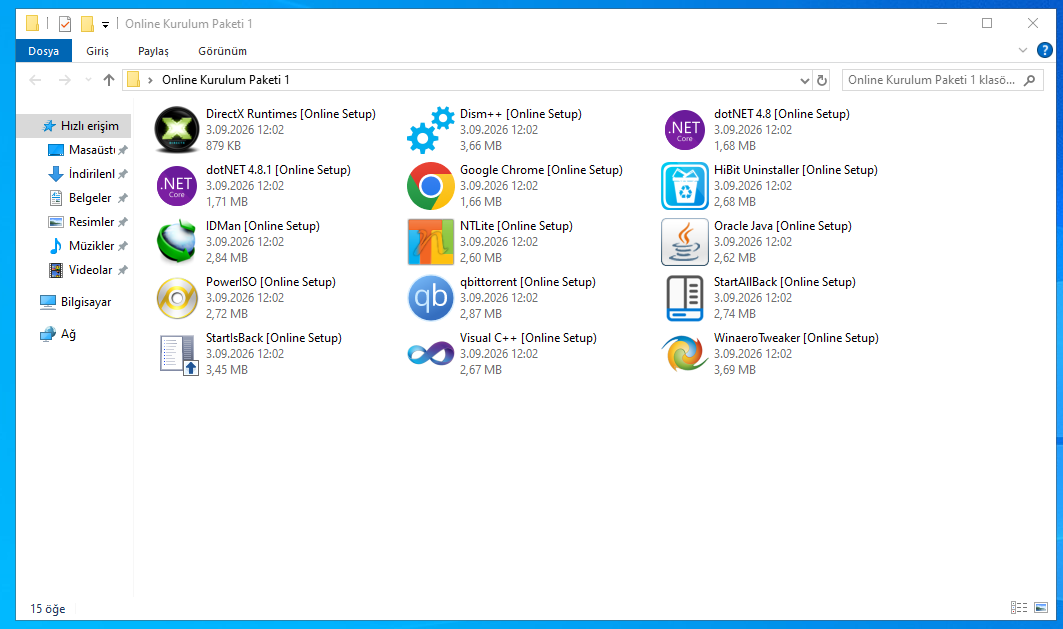
Task: Select the qbittorrent qb icon
Action: pyautogui.click(x=430, y=298)
